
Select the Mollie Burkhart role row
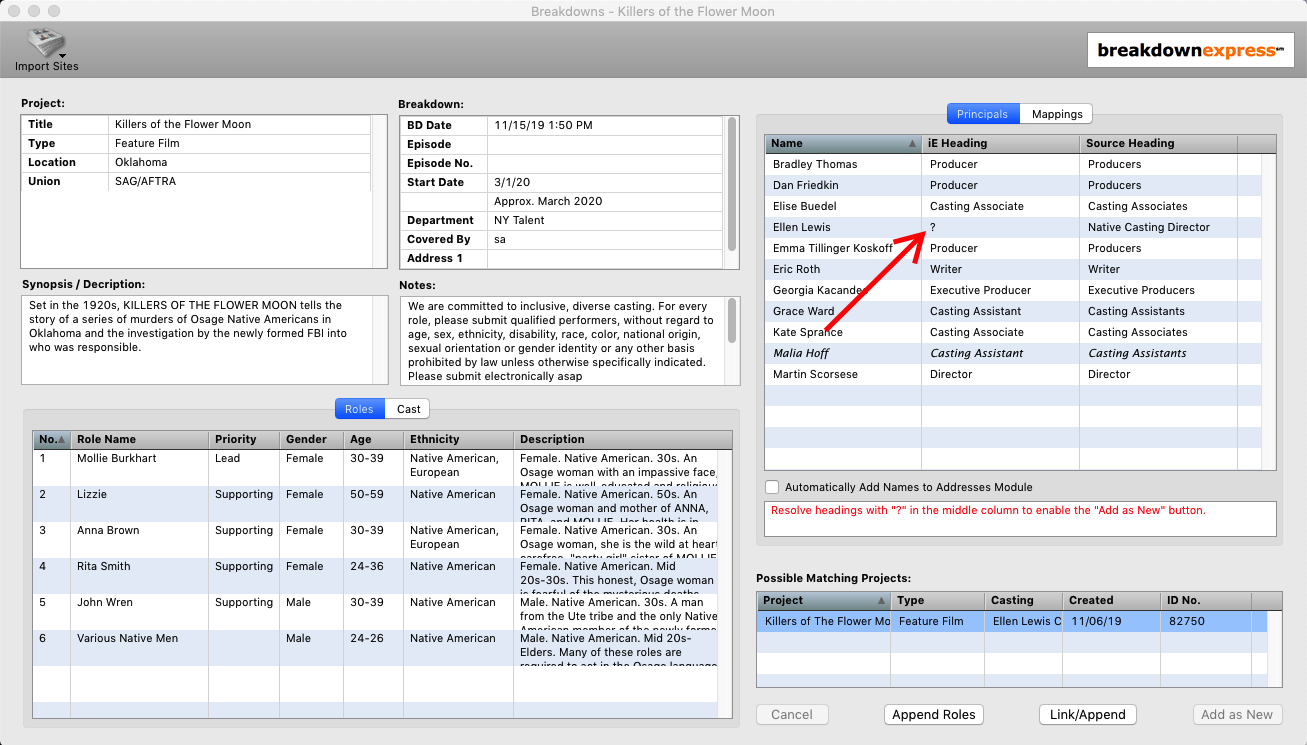pos(375,467)
